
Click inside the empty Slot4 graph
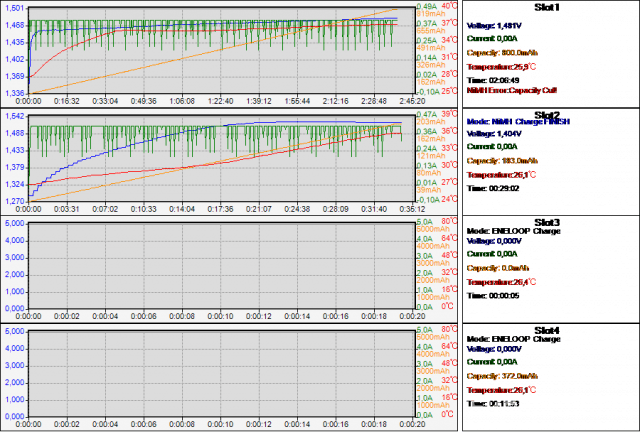pos(222,374)
